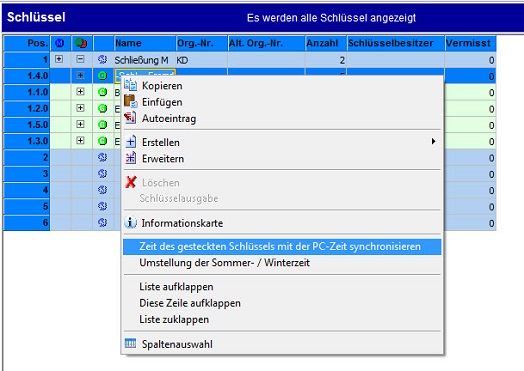Viewport: 524px width, 371px height.
Task: Open the Erstellen submenu arrow
Action: coord(433,141)
